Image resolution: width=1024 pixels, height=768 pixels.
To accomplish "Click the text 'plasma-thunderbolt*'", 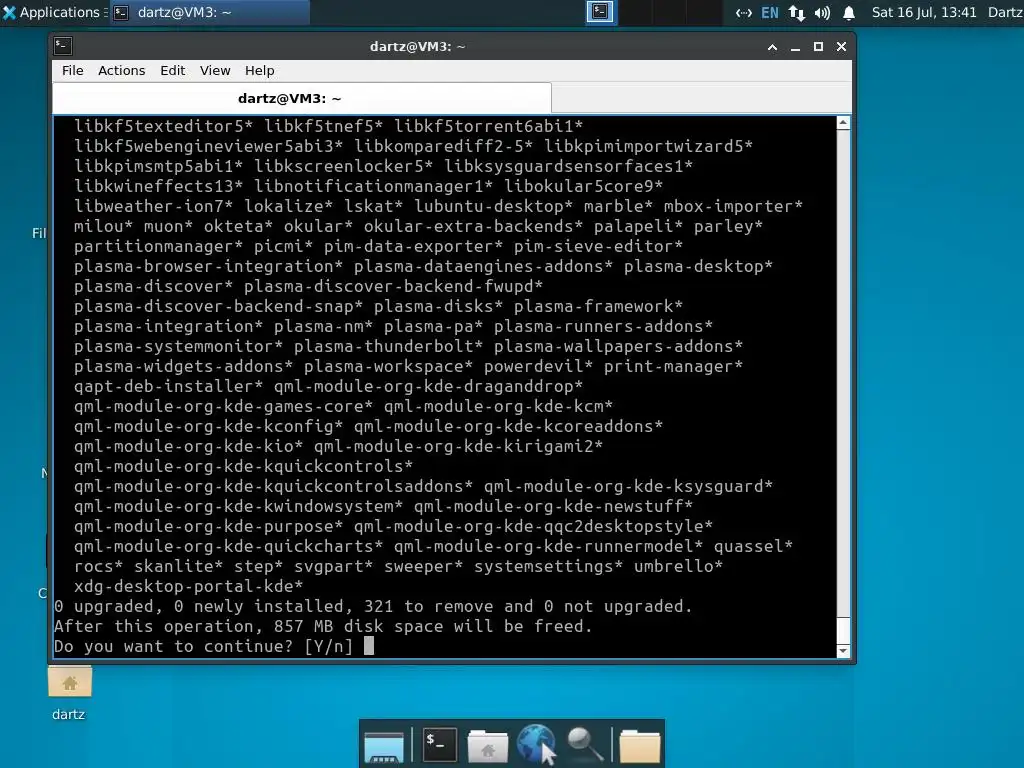I will (388, 346).
